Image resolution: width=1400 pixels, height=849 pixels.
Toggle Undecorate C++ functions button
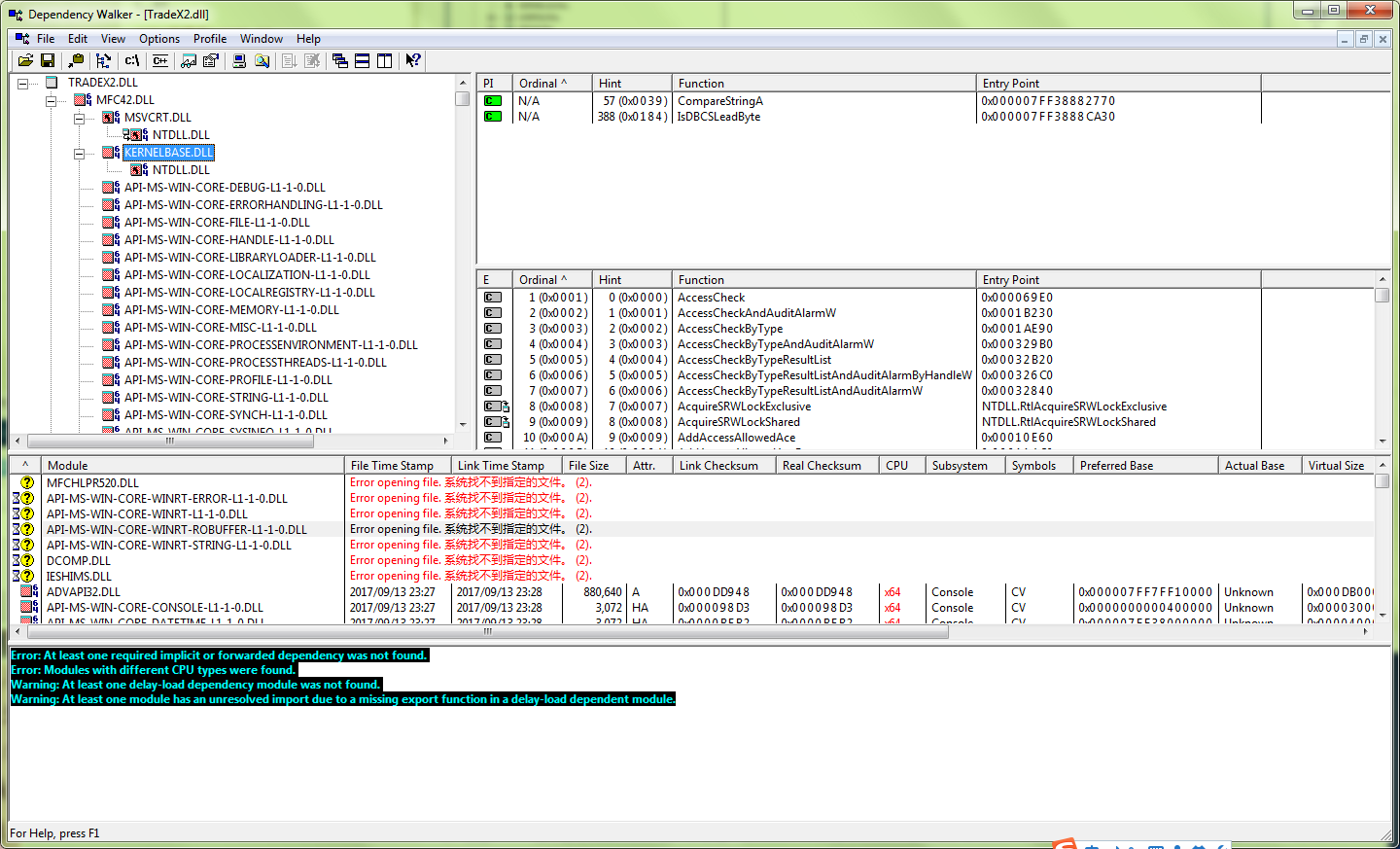click(x=160, y=60)
